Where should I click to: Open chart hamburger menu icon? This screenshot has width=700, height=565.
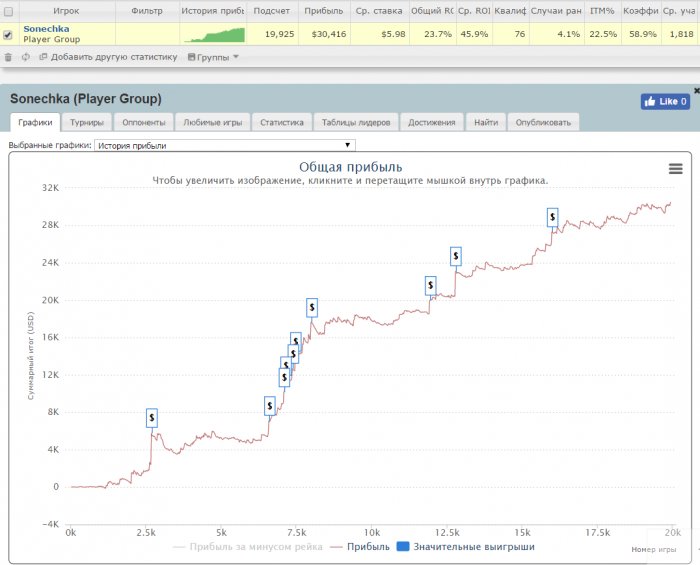pos(675,168)
